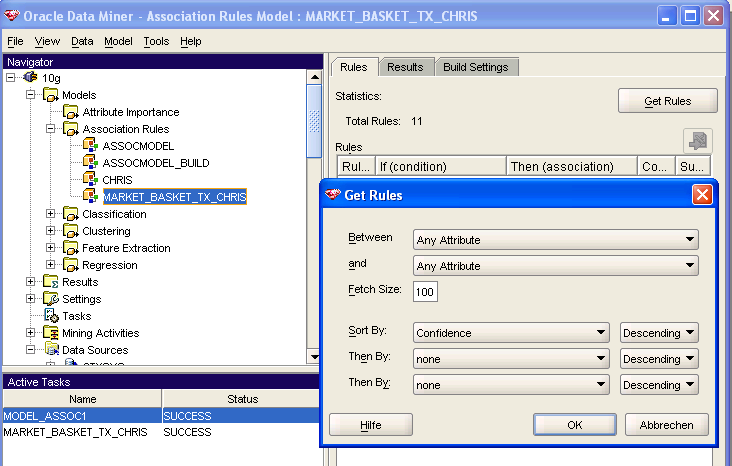Click the export rules icon below Get Rules
Viewport: 732px width, 466px height.
[x=698, y=141]
